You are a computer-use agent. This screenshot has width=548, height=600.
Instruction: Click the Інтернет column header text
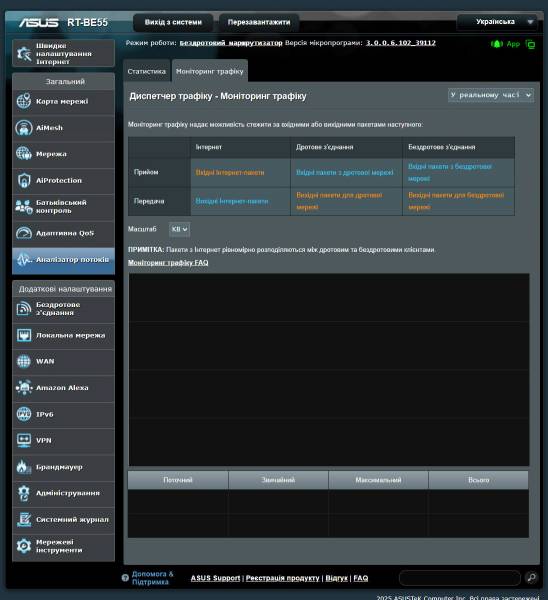(209, 147)
